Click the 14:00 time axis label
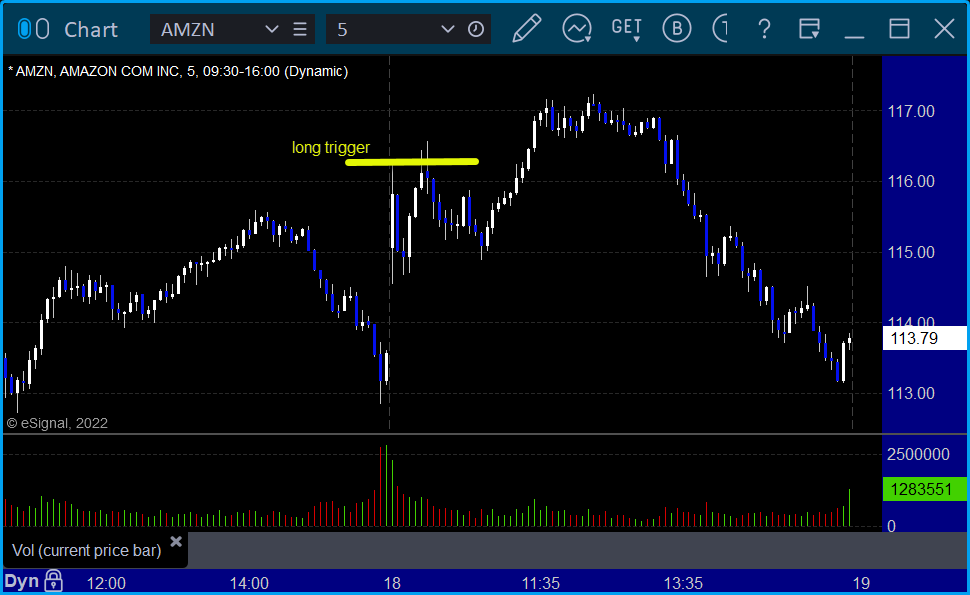970x595 pixels. pyautogui.click(x=249, y=583)
